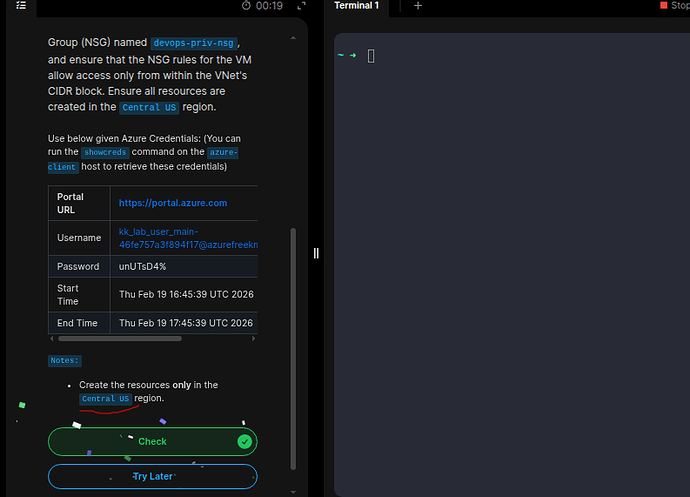This screenshot has width=690, height=497.
Task: Click the devops-priv-nsg code label
Action: (194, 43)
